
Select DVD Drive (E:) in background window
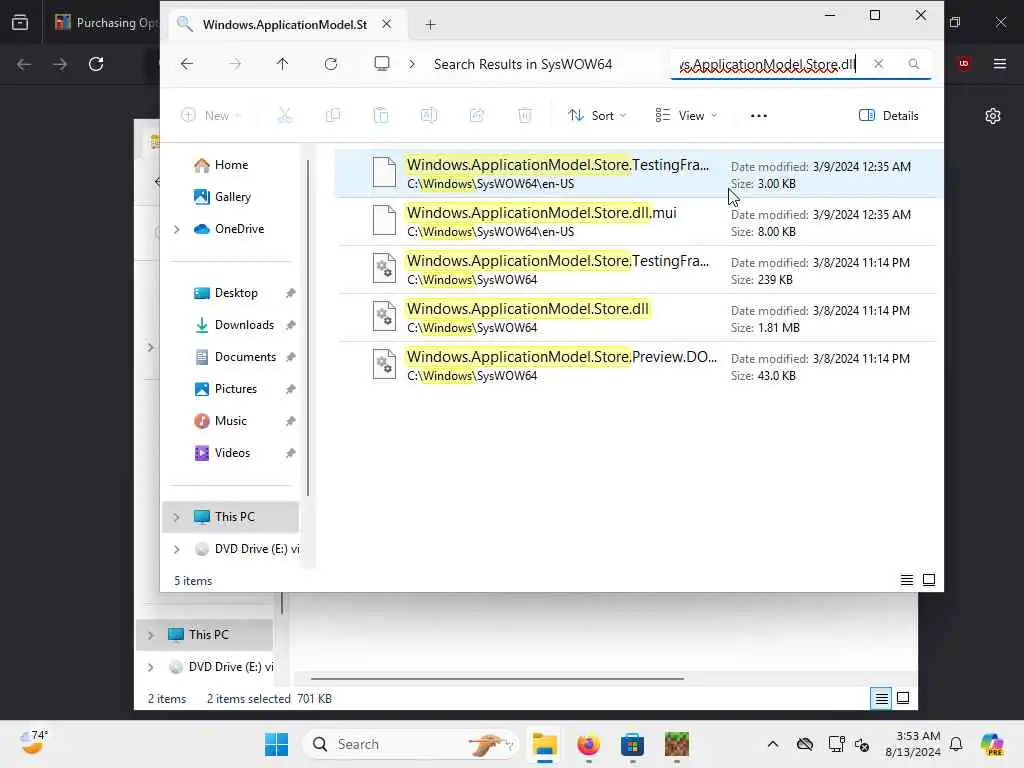point(221,667)
